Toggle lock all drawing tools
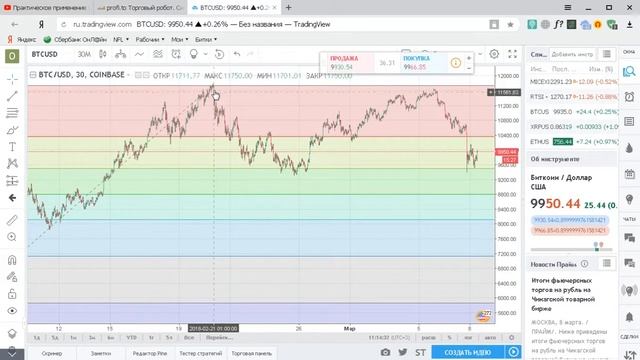 [x=12, y=294]
